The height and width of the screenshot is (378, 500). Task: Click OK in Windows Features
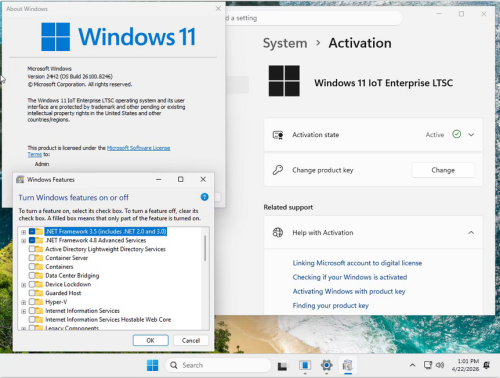(x=151, y=340)
